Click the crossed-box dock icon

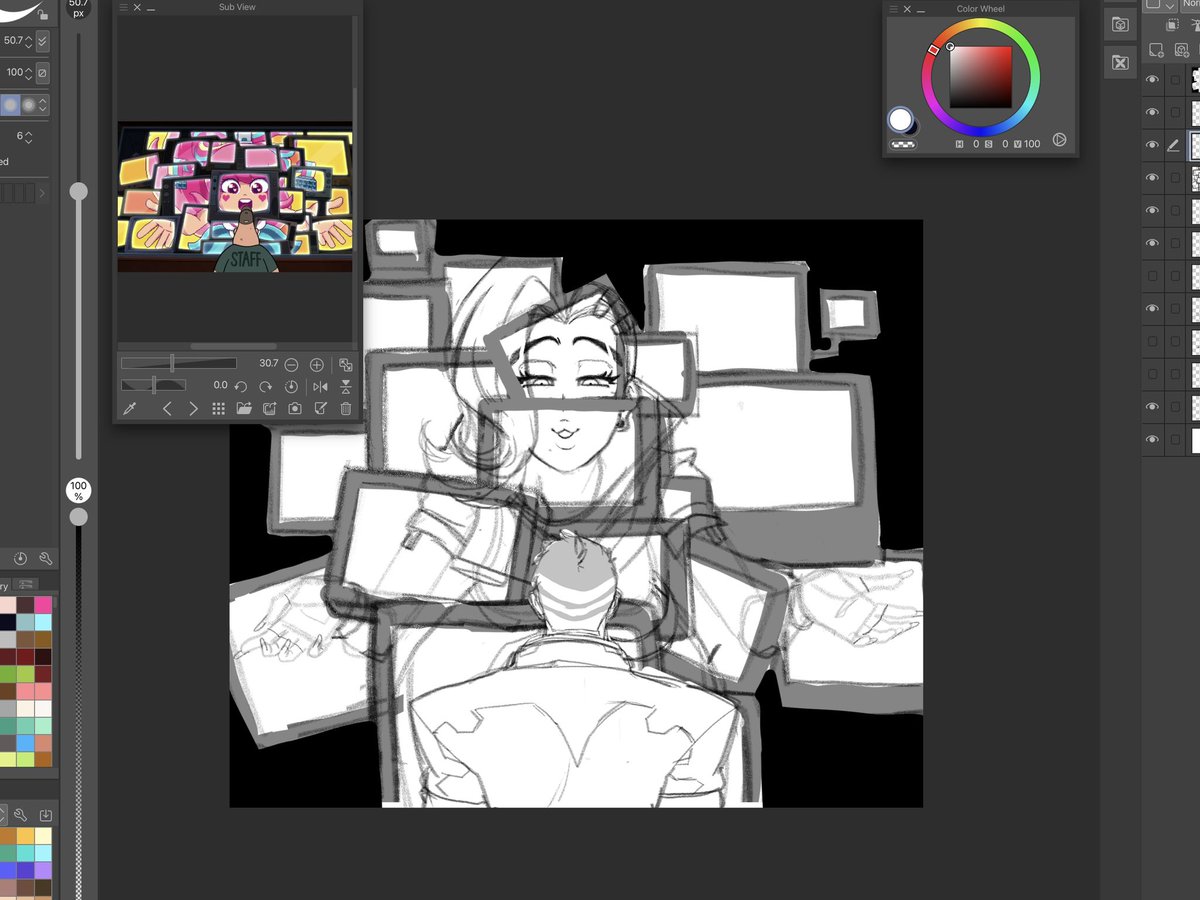[x=1120, y=63]
